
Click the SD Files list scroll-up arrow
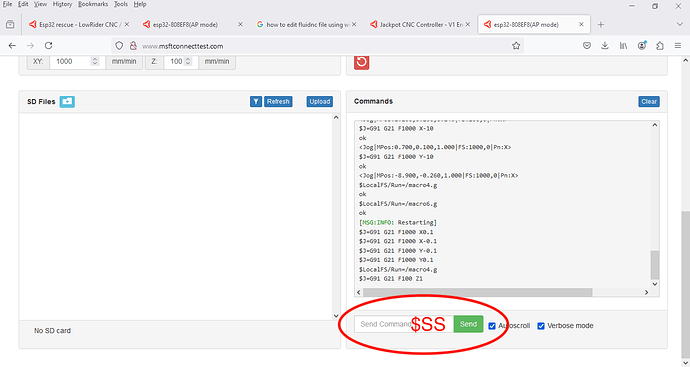[336, 117]
